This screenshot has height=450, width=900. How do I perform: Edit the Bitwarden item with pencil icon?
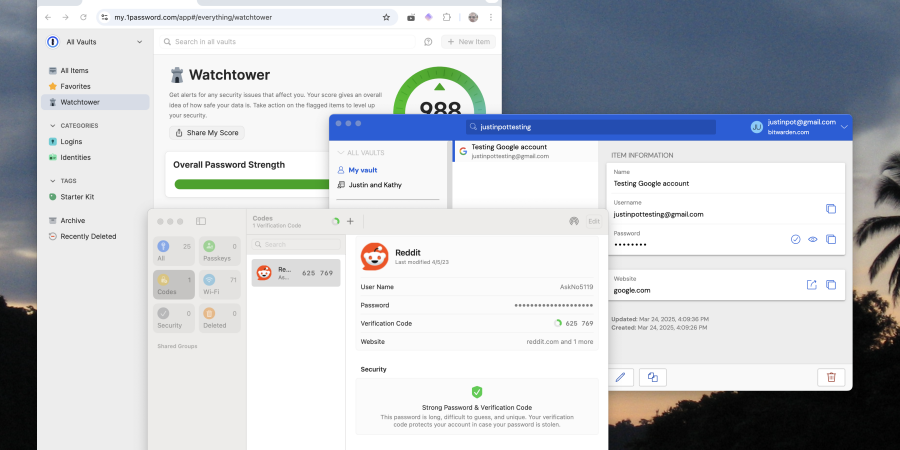click(x=620, y=377)
